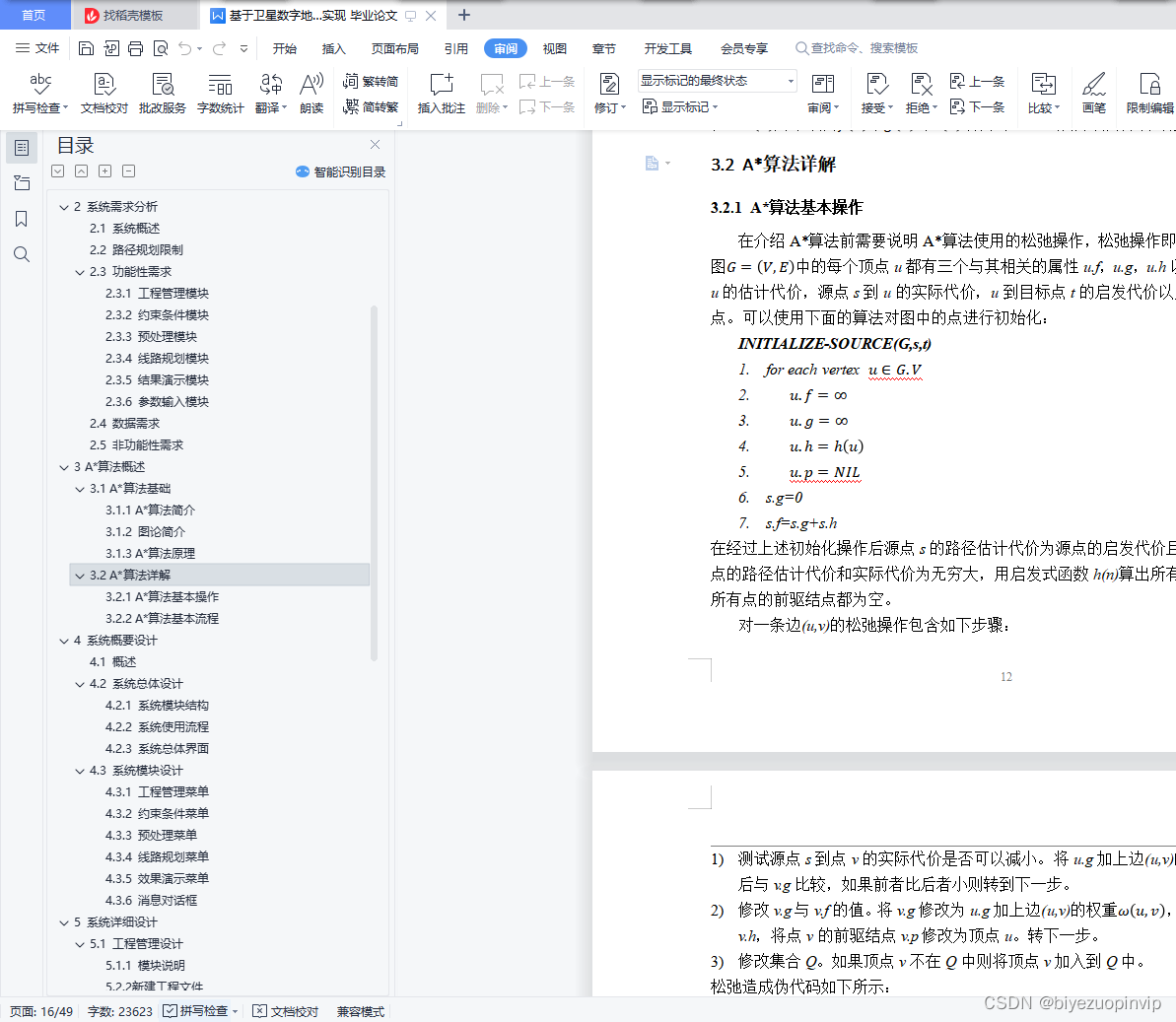Click 字数: 23623 in status bar
1176x1022 pixels.
(120, 1011)
